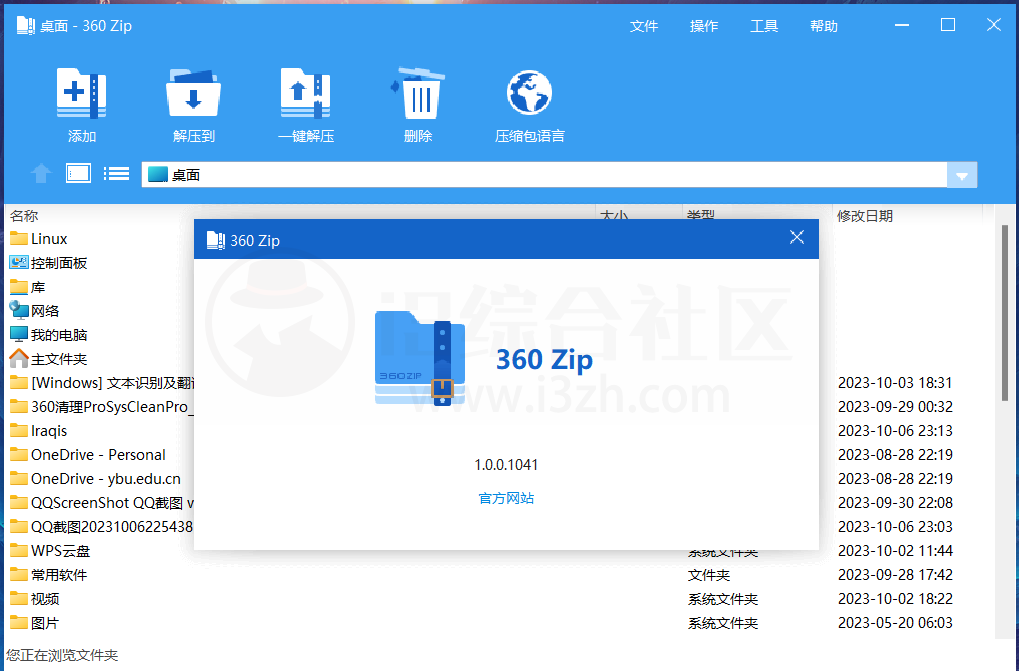Switch to large icon view button
The width and height of the screenshot is (1019, 671).
click(x=79, y=173)
